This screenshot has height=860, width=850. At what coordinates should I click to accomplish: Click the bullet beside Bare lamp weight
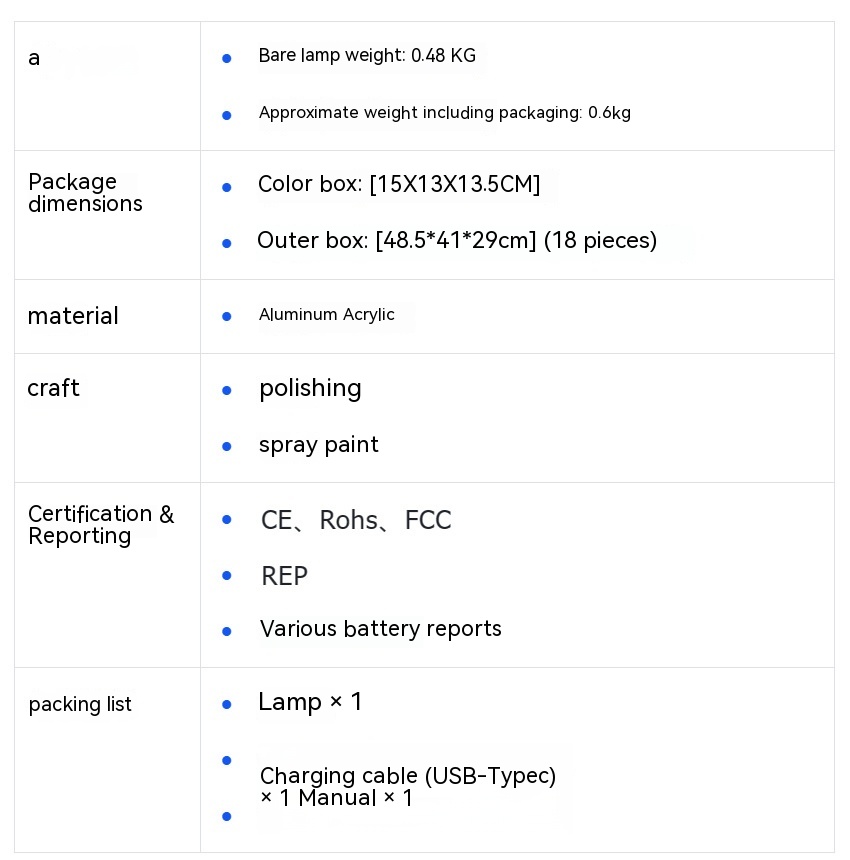[x=227, y=59]
